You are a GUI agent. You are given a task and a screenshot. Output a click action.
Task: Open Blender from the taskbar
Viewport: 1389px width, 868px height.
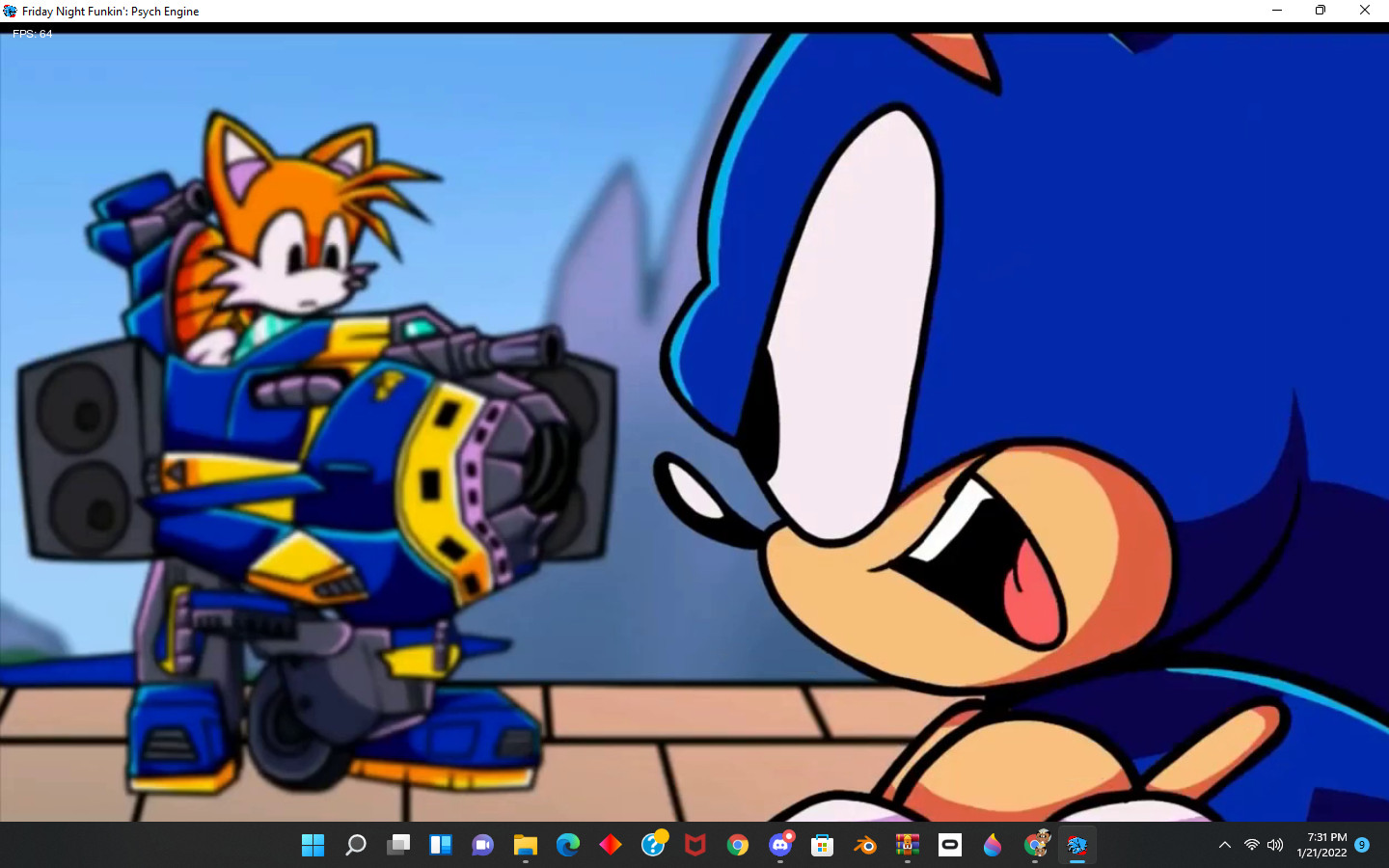tap(864, 846)
